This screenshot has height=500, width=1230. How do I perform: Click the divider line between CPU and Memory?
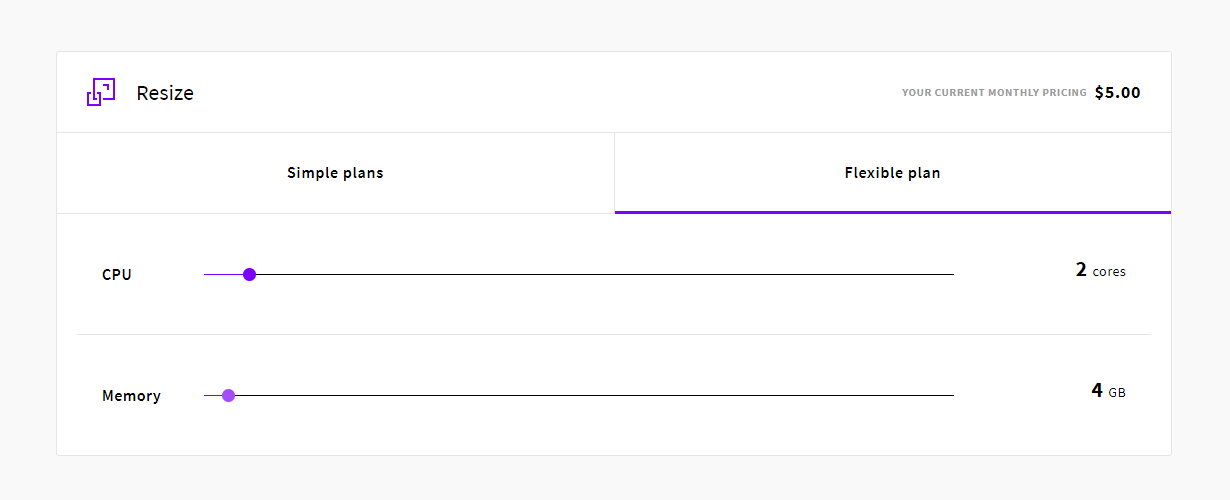(614, 334)
